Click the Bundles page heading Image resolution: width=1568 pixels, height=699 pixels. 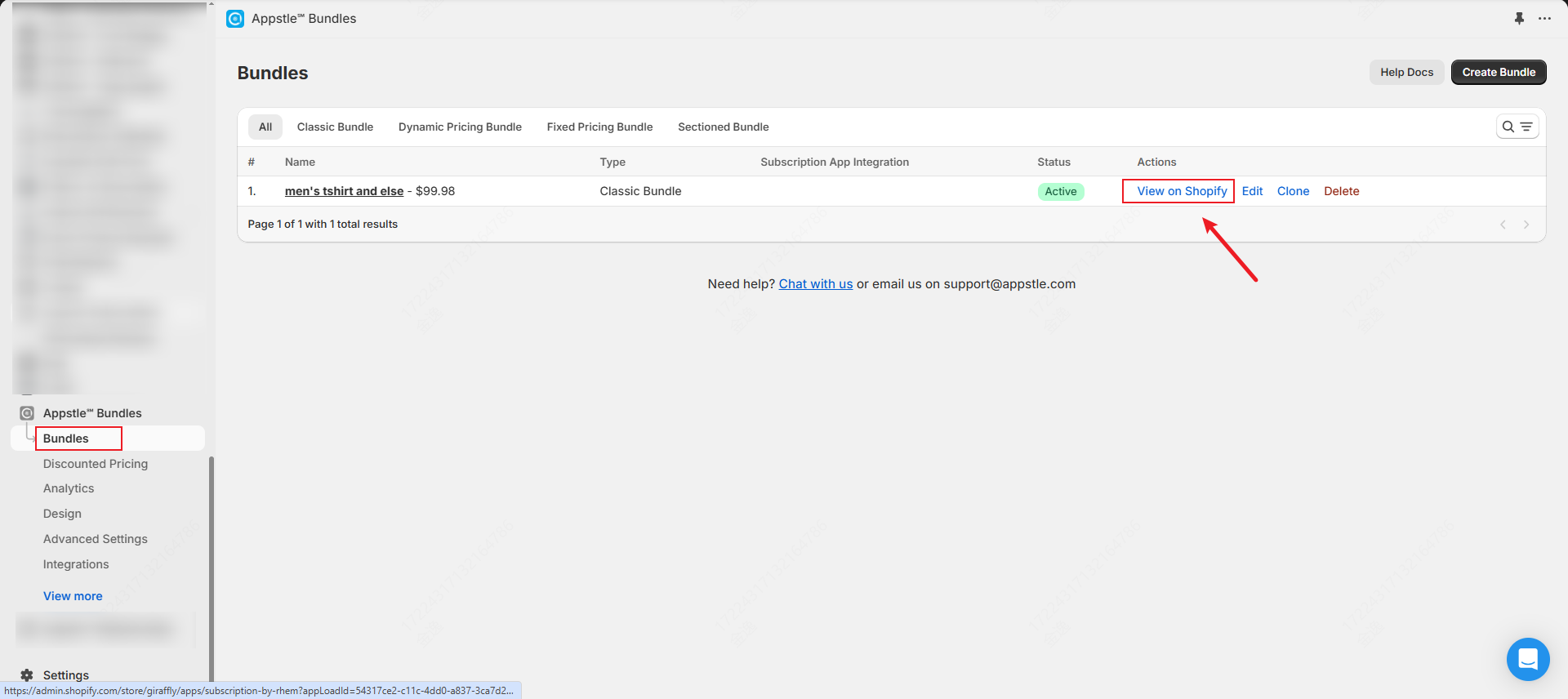(273, 73)
